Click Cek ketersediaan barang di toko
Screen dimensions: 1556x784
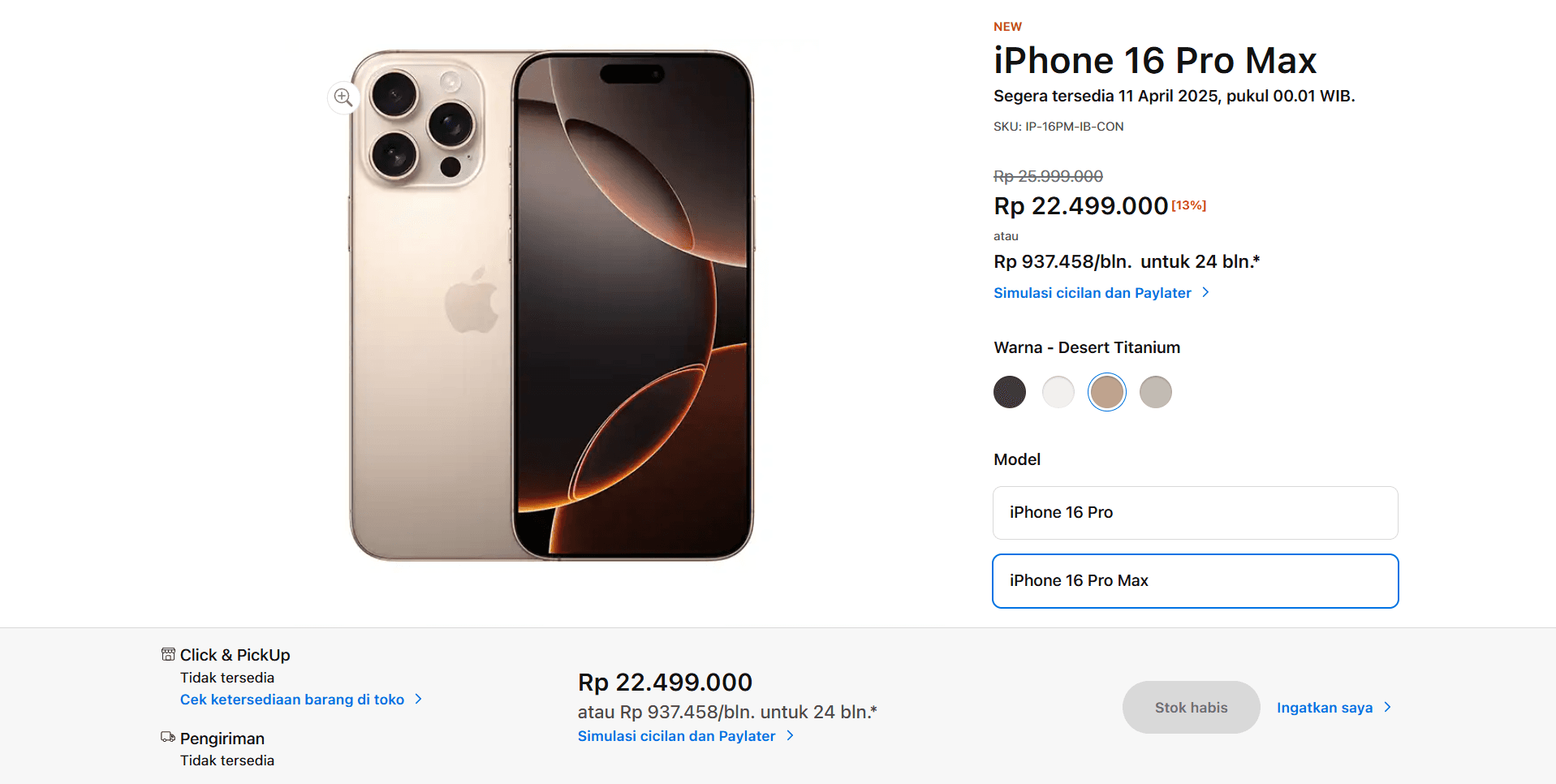point(292,699)
